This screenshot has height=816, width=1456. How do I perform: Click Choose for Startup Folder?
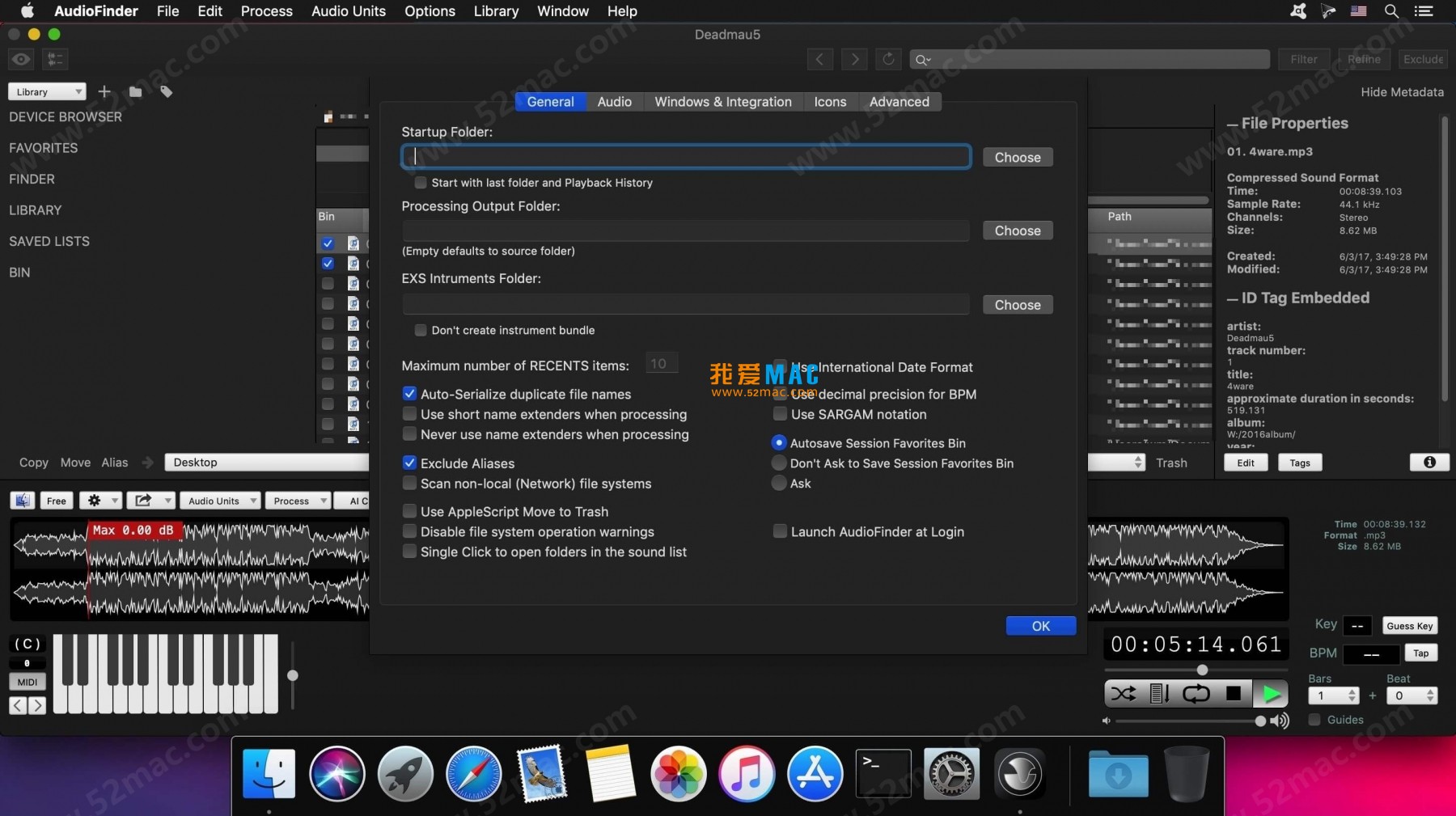(1018, 157)
